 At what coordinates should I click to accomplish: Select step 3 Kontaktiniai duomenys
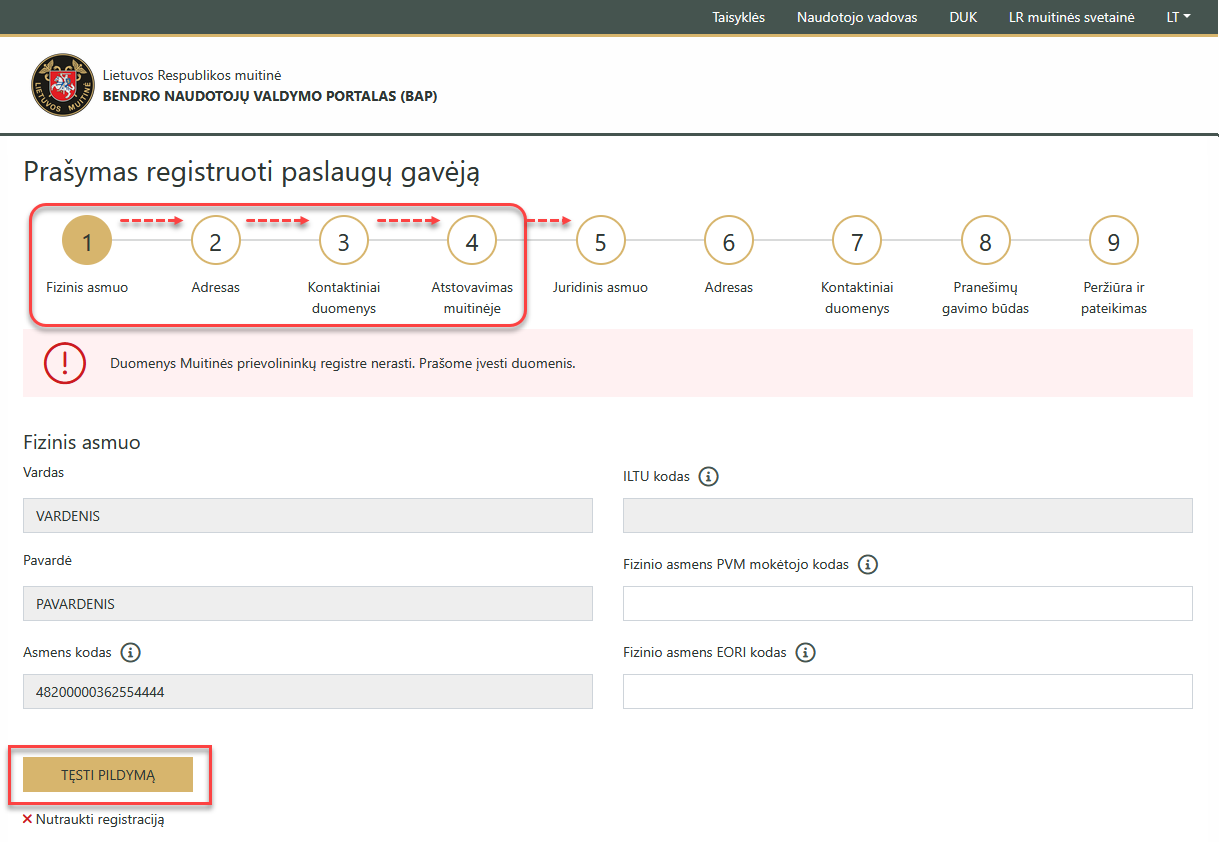pyautogui.click(x=343, y=242)
